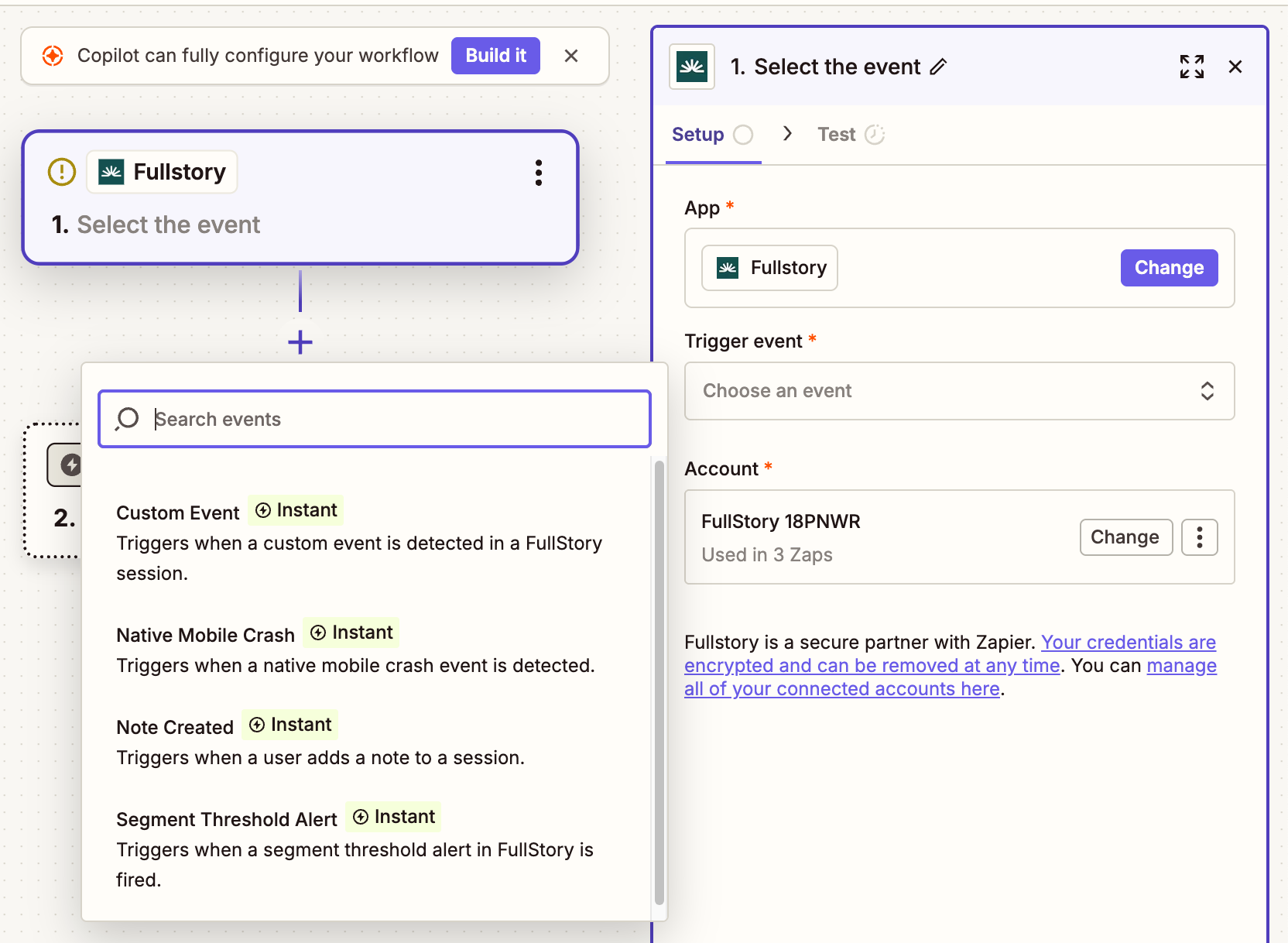Screen dimensions: 1288x943
Task: Change the selected Fullstory app
Action: click(x=1168, y=268)
